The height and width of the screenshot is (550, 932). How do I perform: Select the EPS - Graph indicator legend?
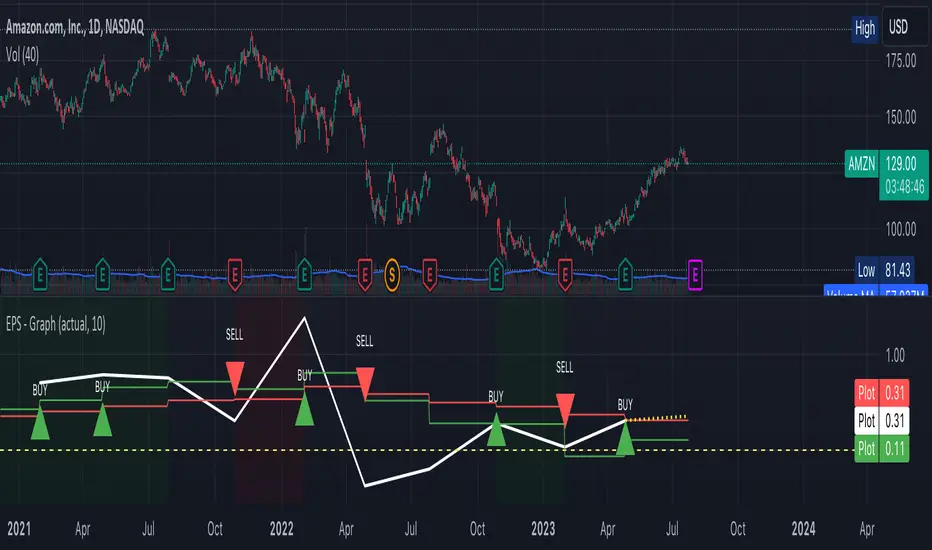(x=56, y=324)
